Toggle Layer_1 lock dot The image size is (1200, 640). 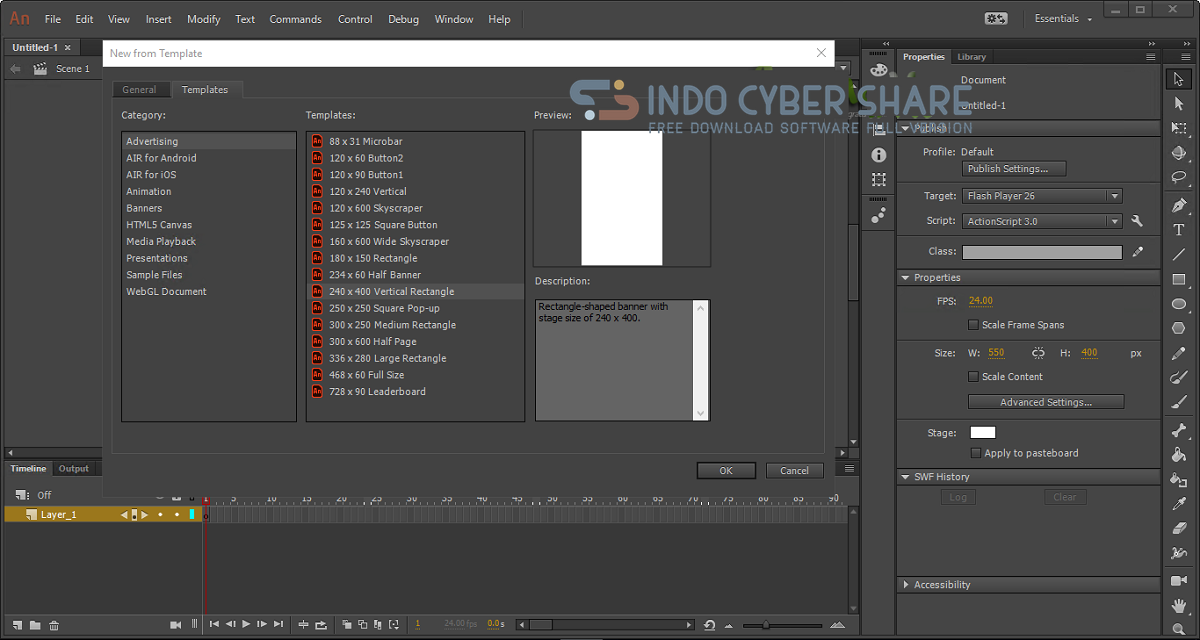coord(177,515)
